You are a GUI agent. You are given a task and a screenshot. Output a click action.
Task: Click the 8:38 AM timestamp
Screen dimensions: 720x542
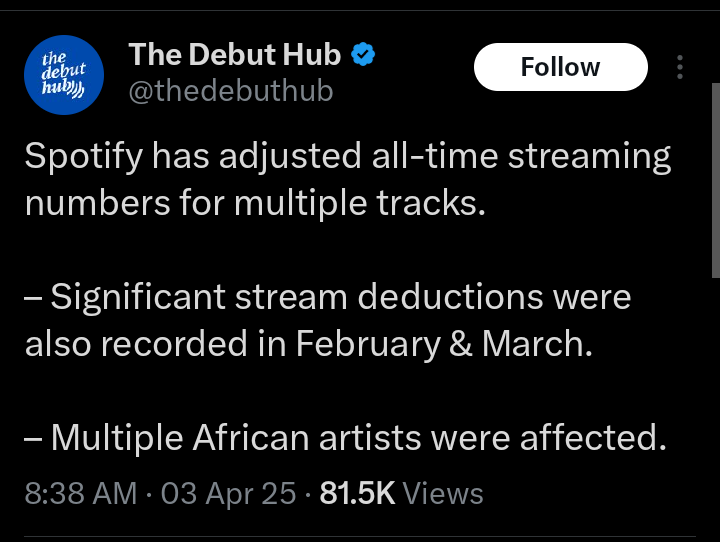click(x=80, y=493)
